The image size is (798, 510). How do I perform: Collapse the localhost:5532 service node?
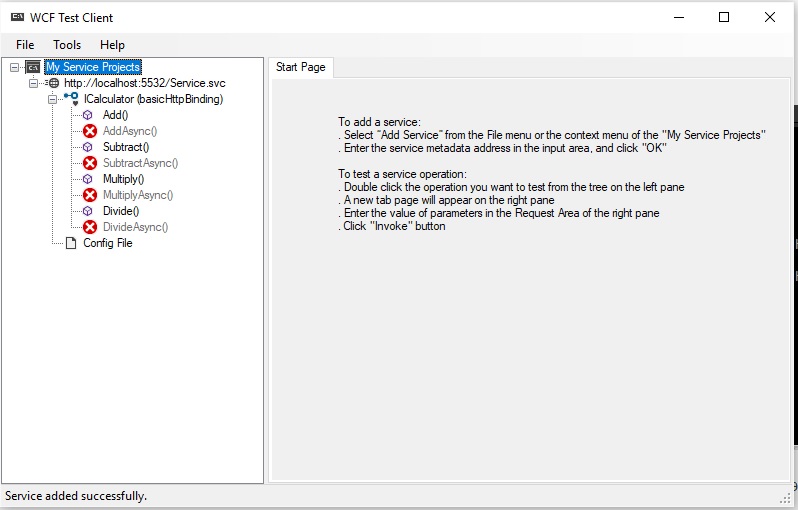pyautogui.click(x=33, y=83)
